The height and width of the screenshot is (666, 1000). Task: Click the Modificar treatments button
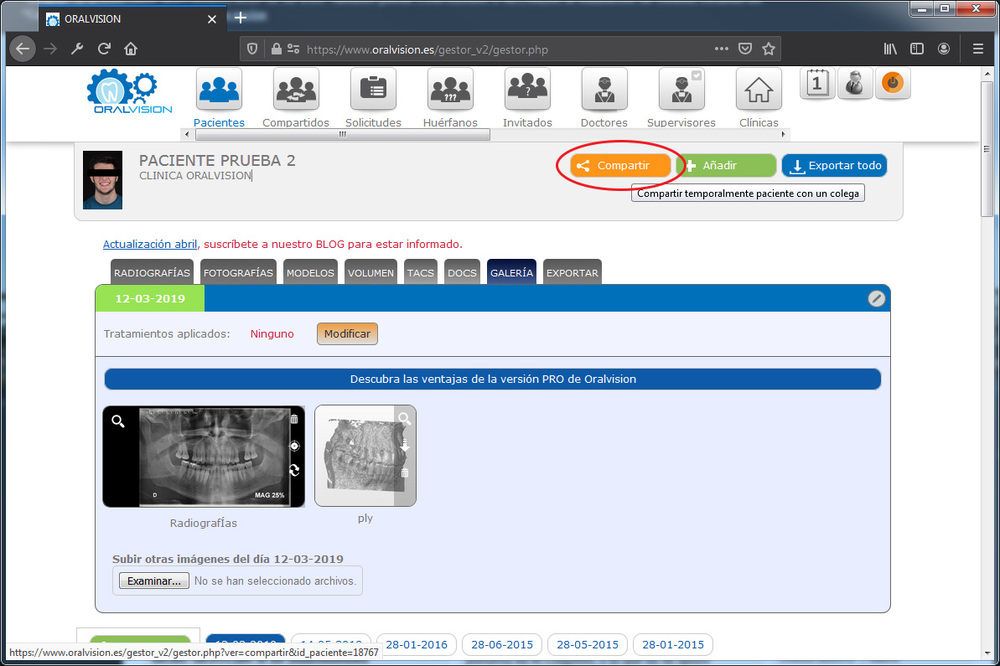point(347,334)
